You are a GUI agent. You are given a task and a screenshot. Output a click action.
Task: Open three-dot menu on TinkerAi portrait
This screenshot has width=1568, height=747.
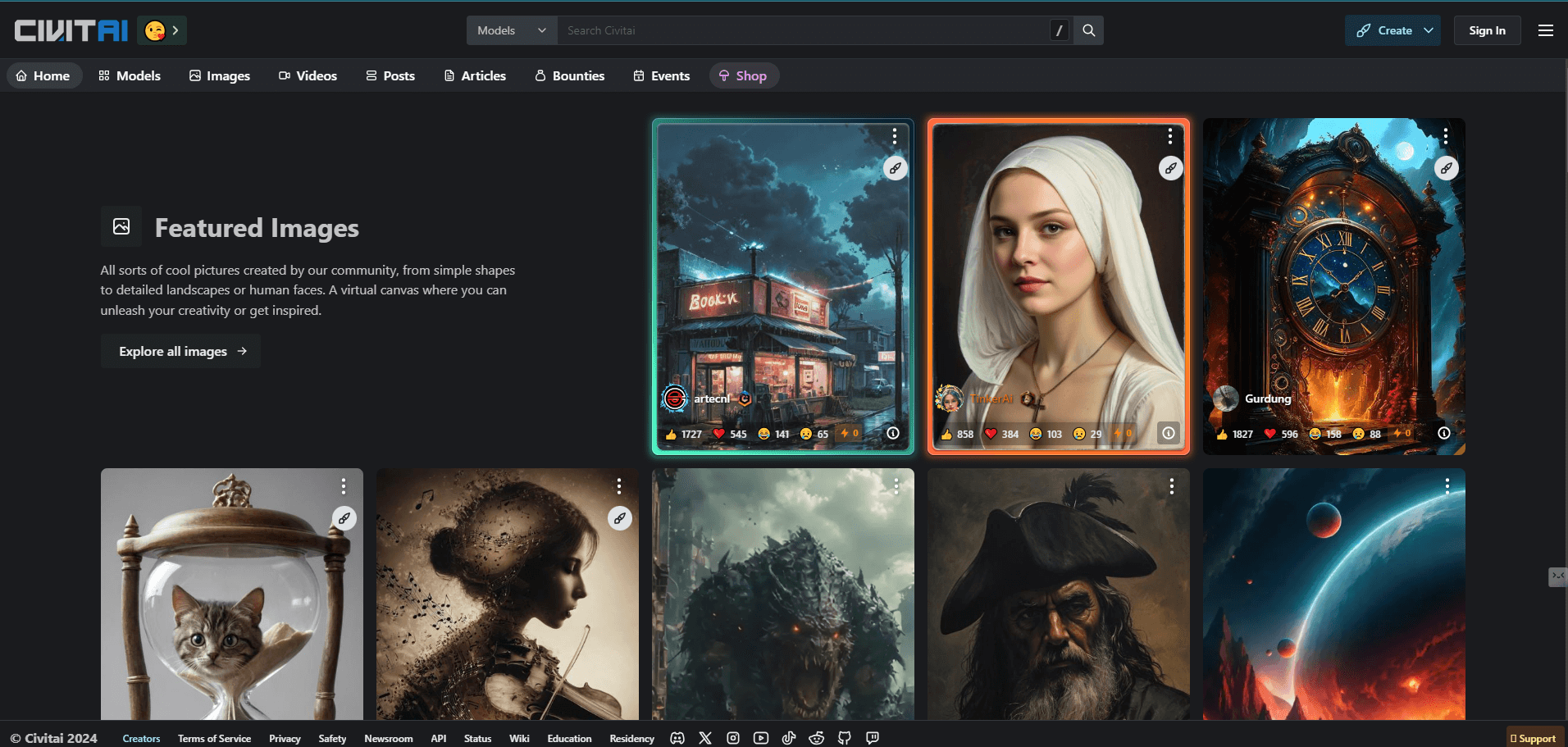pyautogui.click(x=1170, y=135)
